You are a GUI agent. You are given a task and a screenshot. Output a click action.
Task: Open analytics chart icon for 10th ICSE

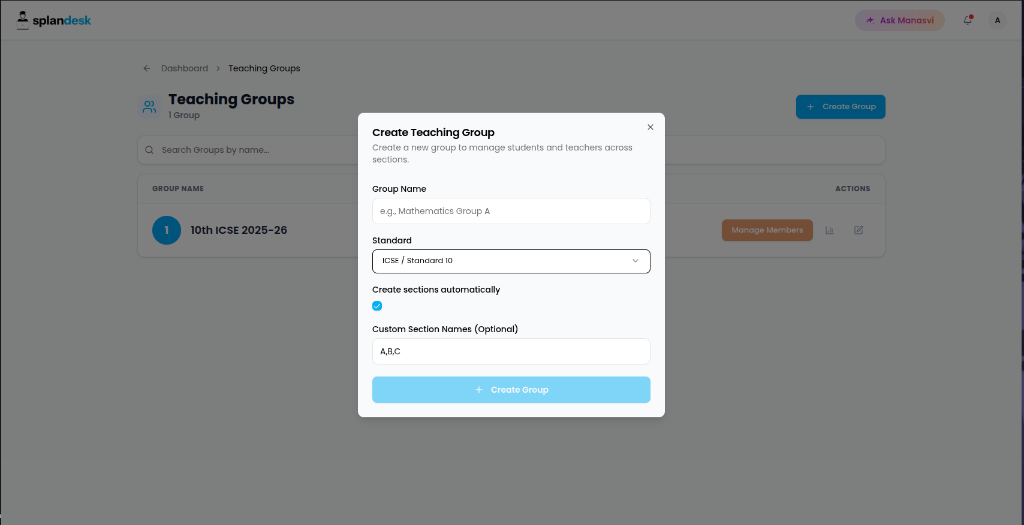pos(829,230)
